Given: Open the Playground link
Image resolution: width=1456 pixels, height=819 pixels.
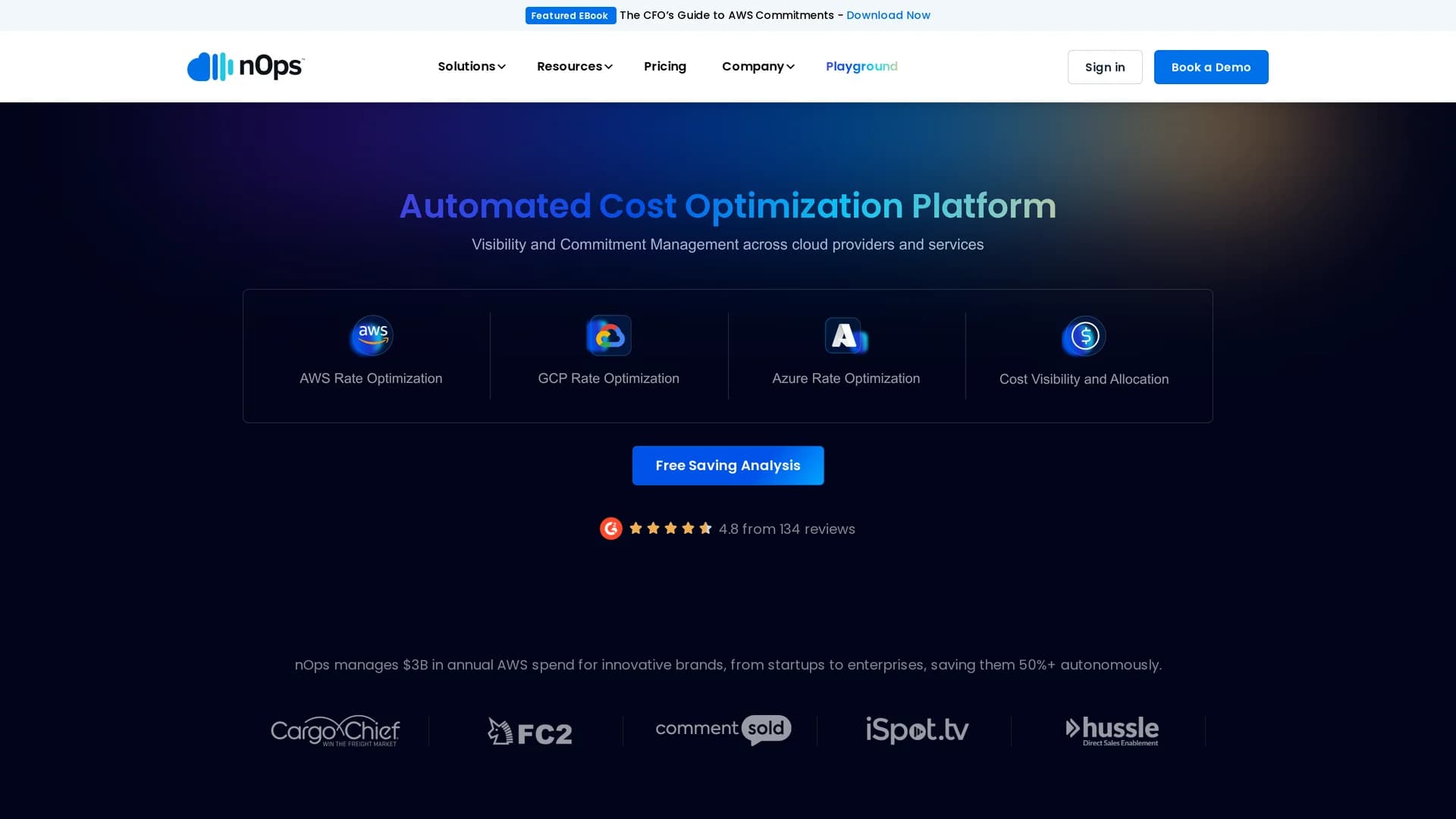Looking at the screenshot, I should point(861,67).
